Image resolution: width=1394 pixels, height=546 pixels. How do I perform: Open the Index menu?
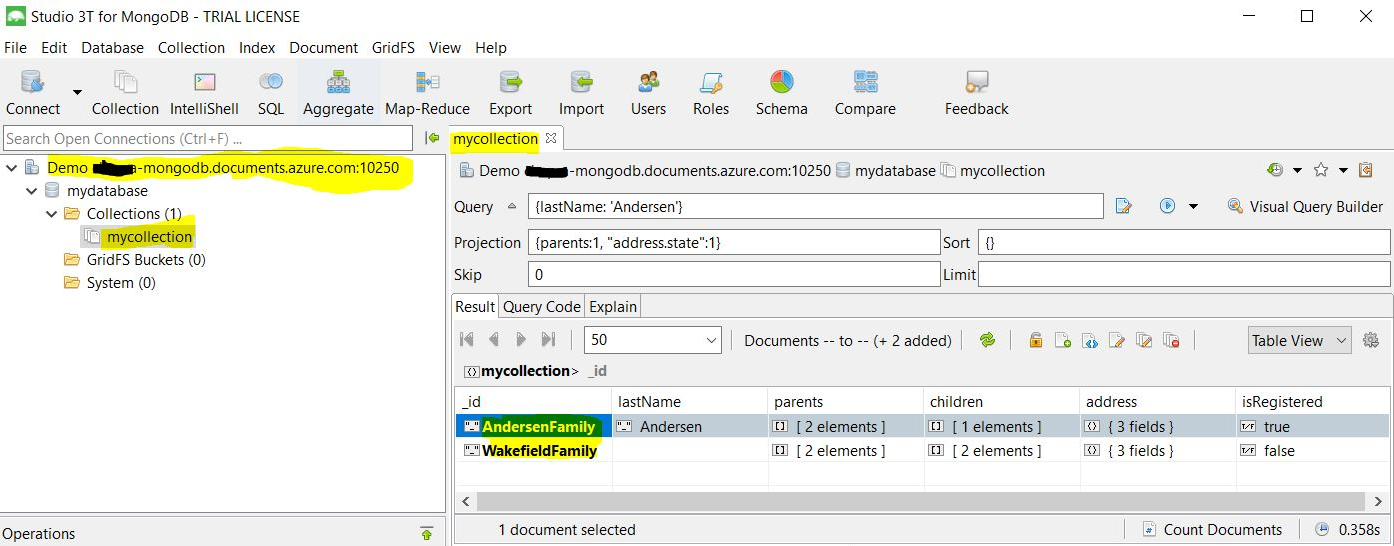(x=257, y=47)
